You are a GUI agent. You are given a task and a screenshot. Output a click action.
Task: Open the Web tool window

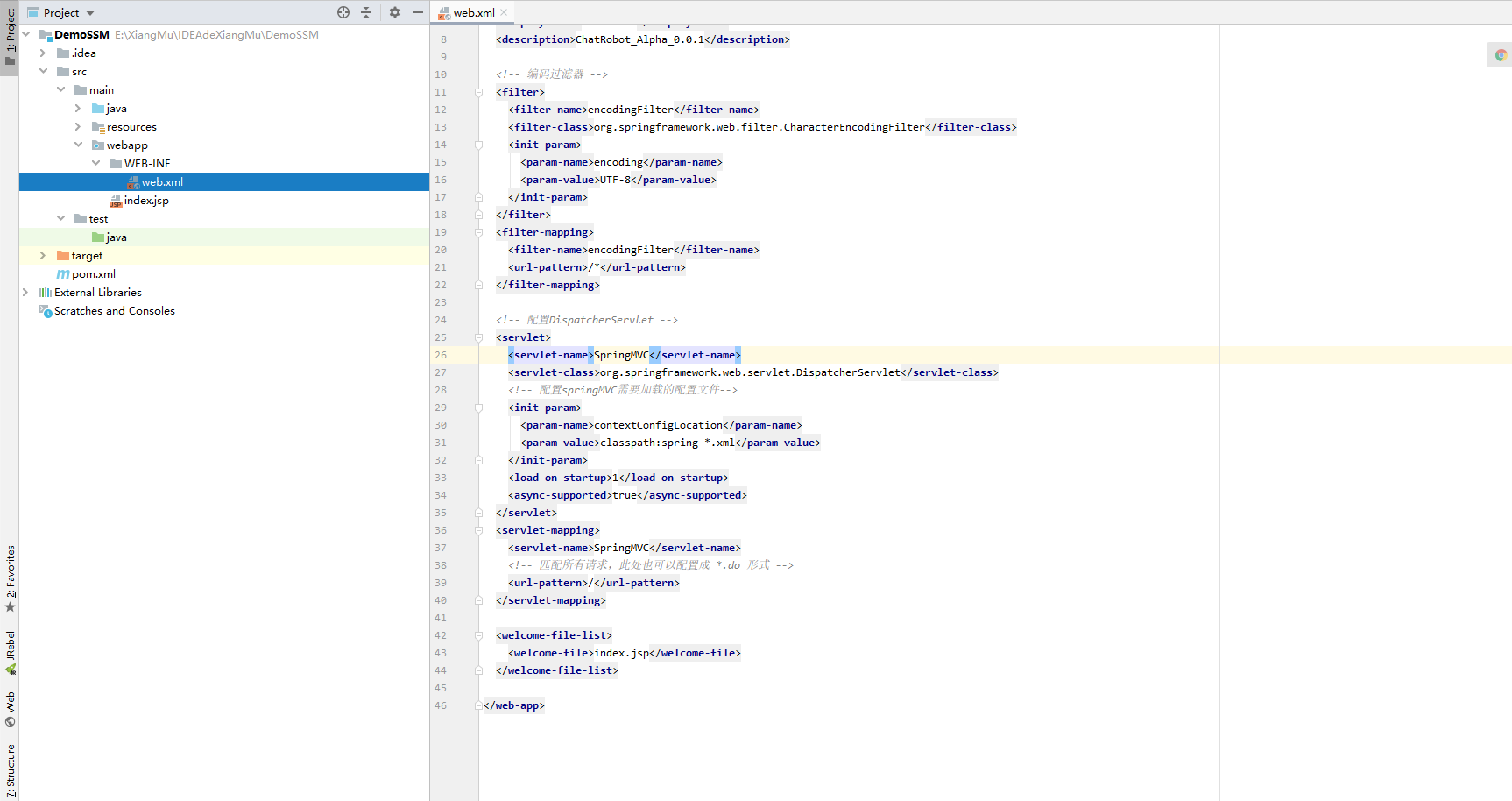coord(11,710)
